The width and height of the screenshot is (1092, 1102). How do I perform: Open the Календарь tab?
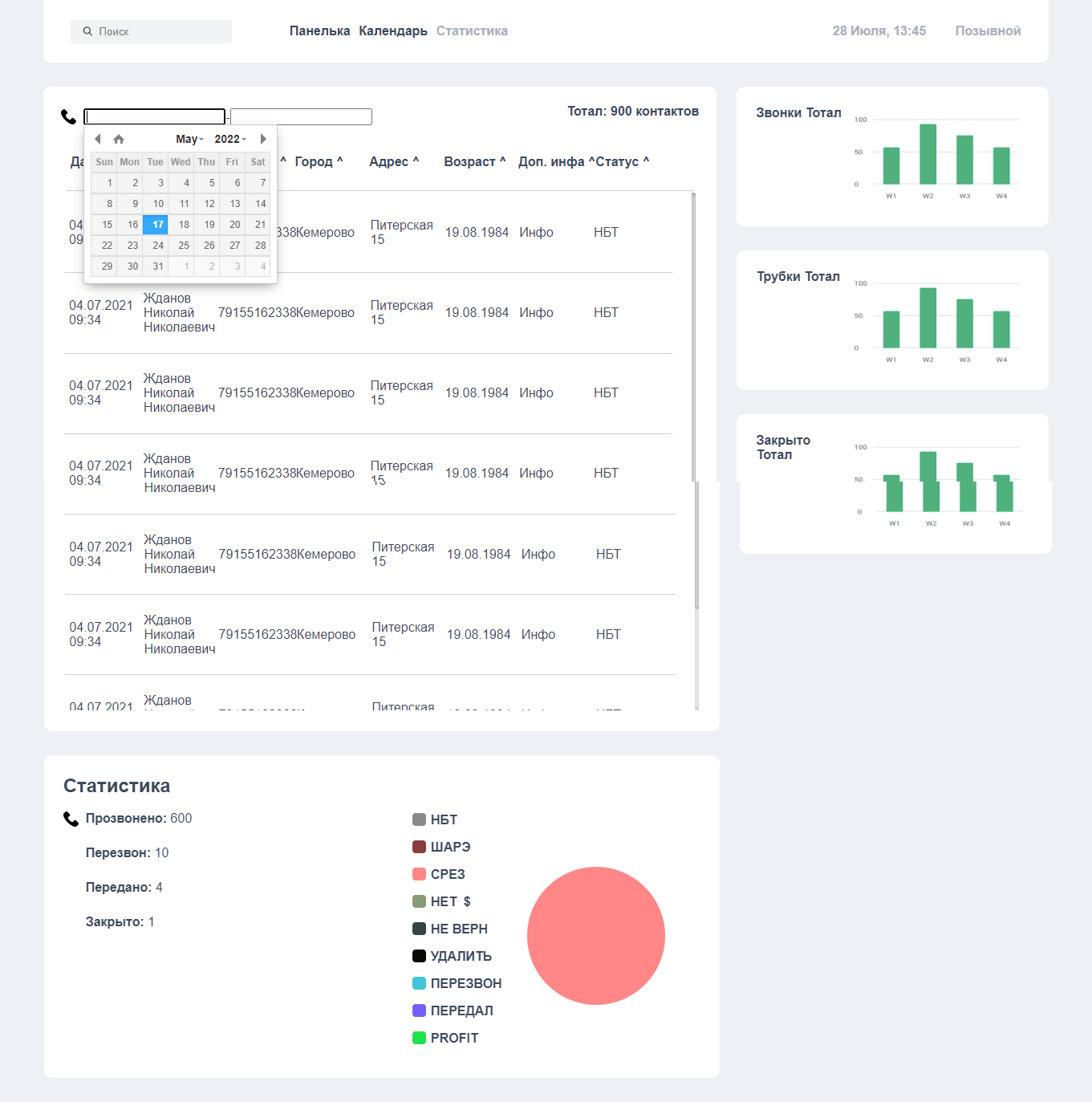[393, 31]
